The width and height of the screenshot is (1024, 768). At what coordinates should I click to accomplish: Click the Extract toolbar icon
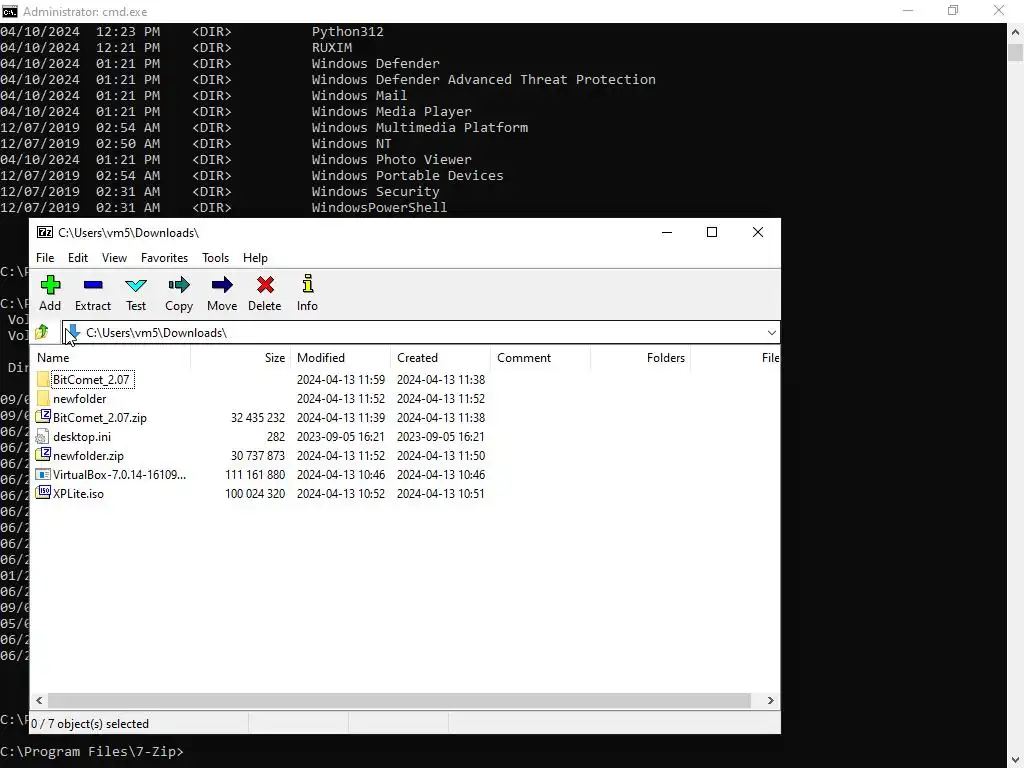coord(93,285)
